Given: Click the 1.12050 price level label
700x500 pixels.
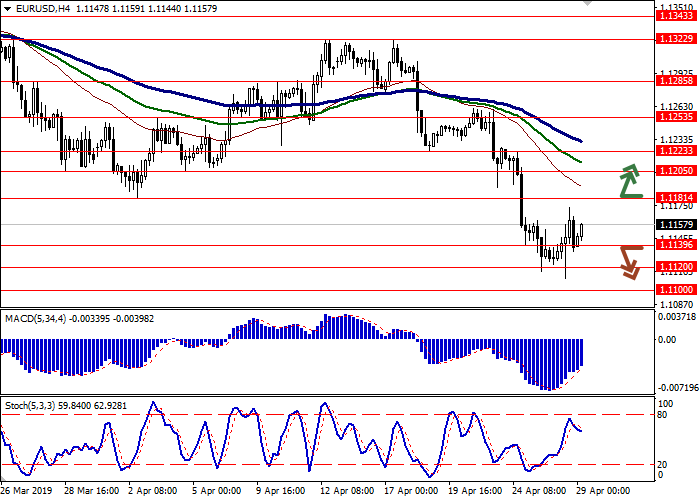Looking at the screenshot, I should click(676, 171).
